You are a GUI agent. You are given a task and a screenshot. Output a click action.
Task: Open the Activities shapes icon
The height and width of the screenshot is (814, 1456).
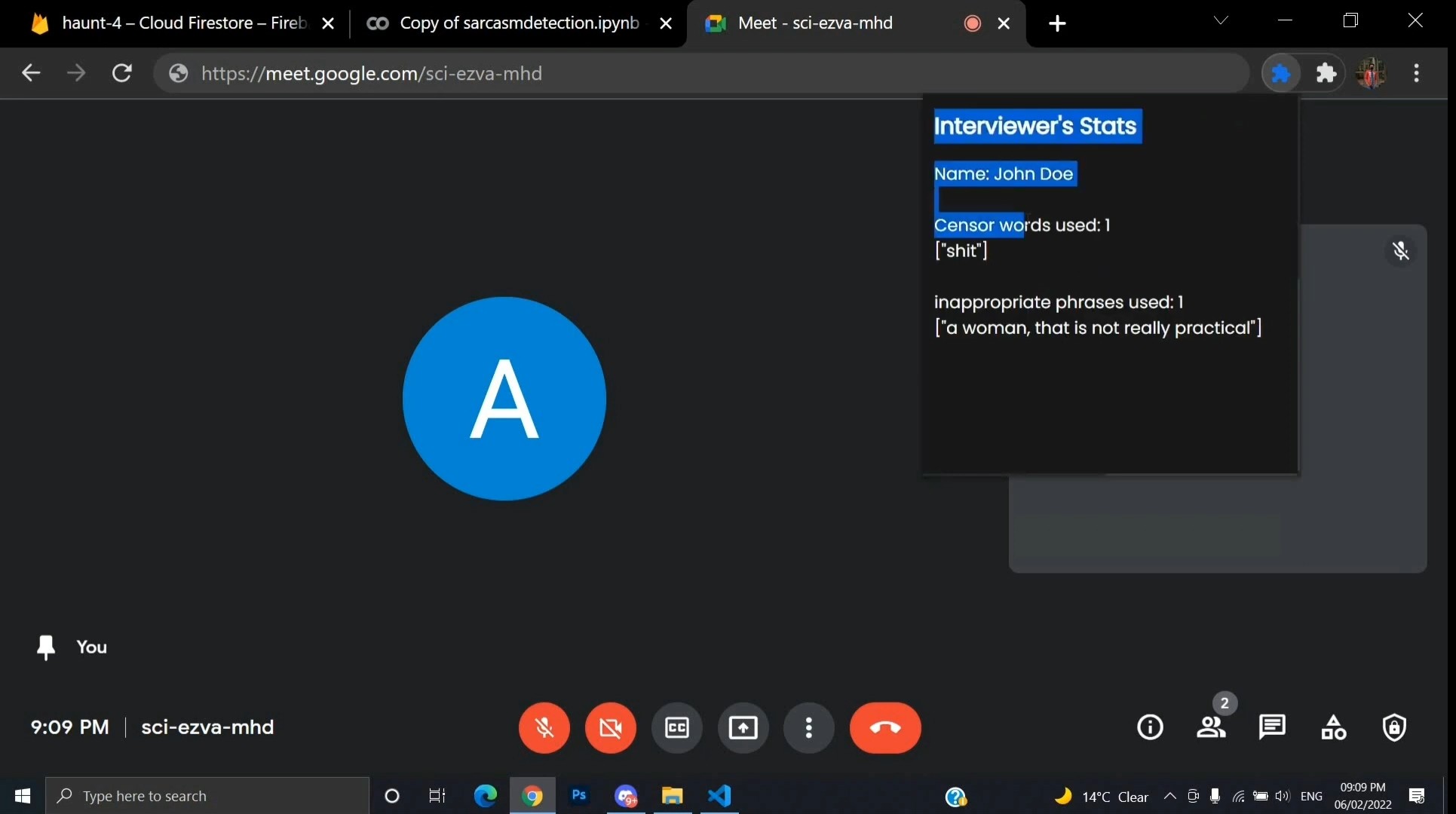[x=1333, y=727]
